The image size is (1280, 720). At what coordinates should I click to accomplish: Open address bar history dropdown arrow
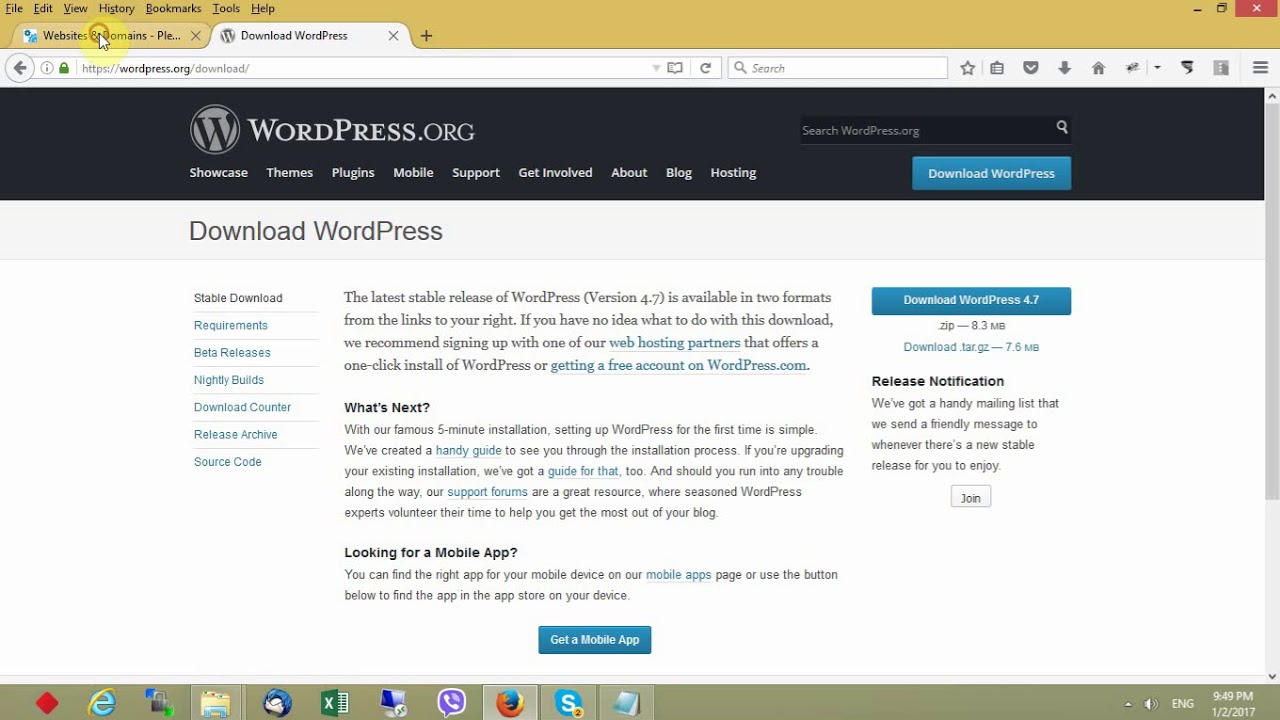[x=656, y=68]
